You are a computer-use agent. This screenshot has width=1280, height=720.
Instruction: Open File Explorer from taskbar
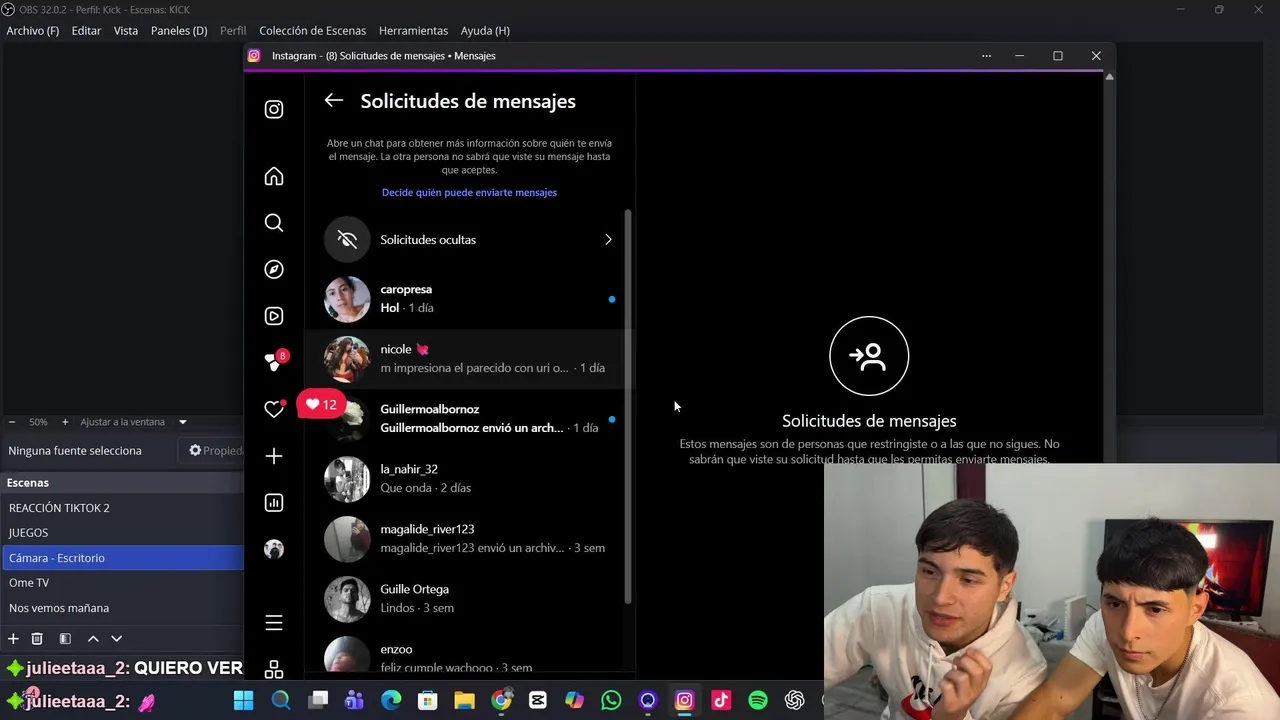click(x=464, y=701)
